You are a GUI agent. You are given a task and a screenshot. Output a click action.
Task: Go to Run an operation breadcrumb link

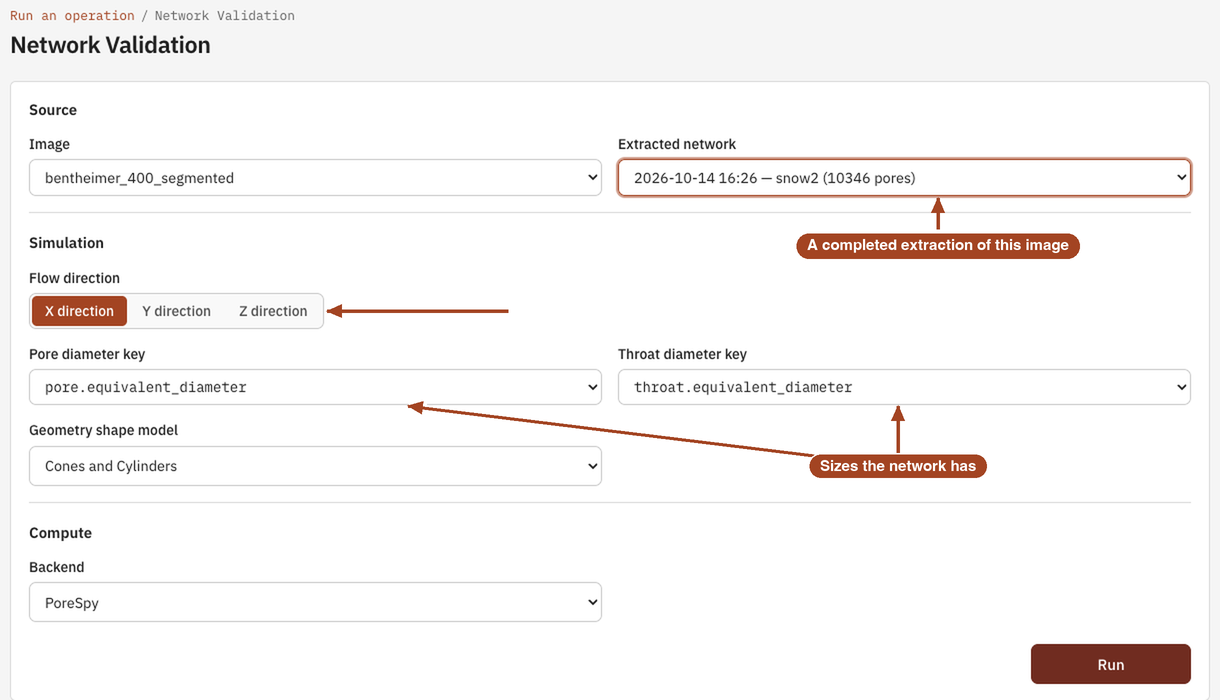(x=72, y=16)
